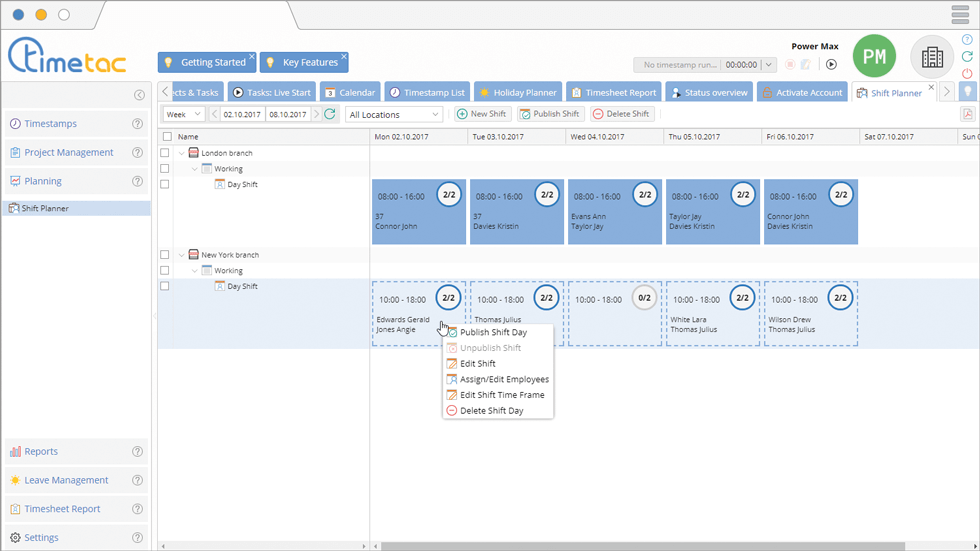The image size is (980, 551).
Task: Open help for Settings sidebar item
Action: pyautogui.click(x=138, y=538)
